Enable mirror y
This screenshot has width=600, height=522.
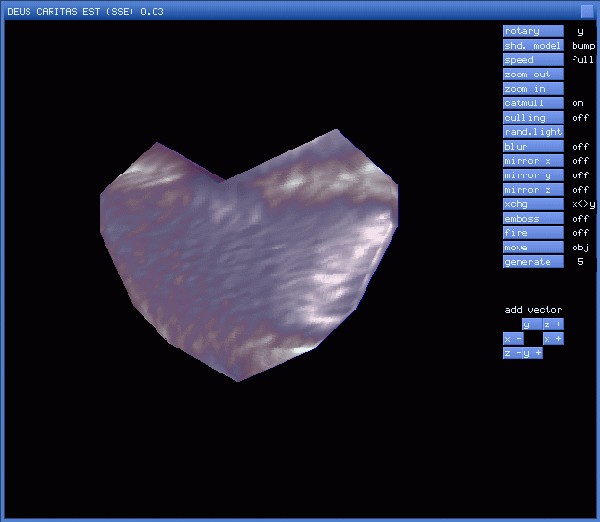533,175
